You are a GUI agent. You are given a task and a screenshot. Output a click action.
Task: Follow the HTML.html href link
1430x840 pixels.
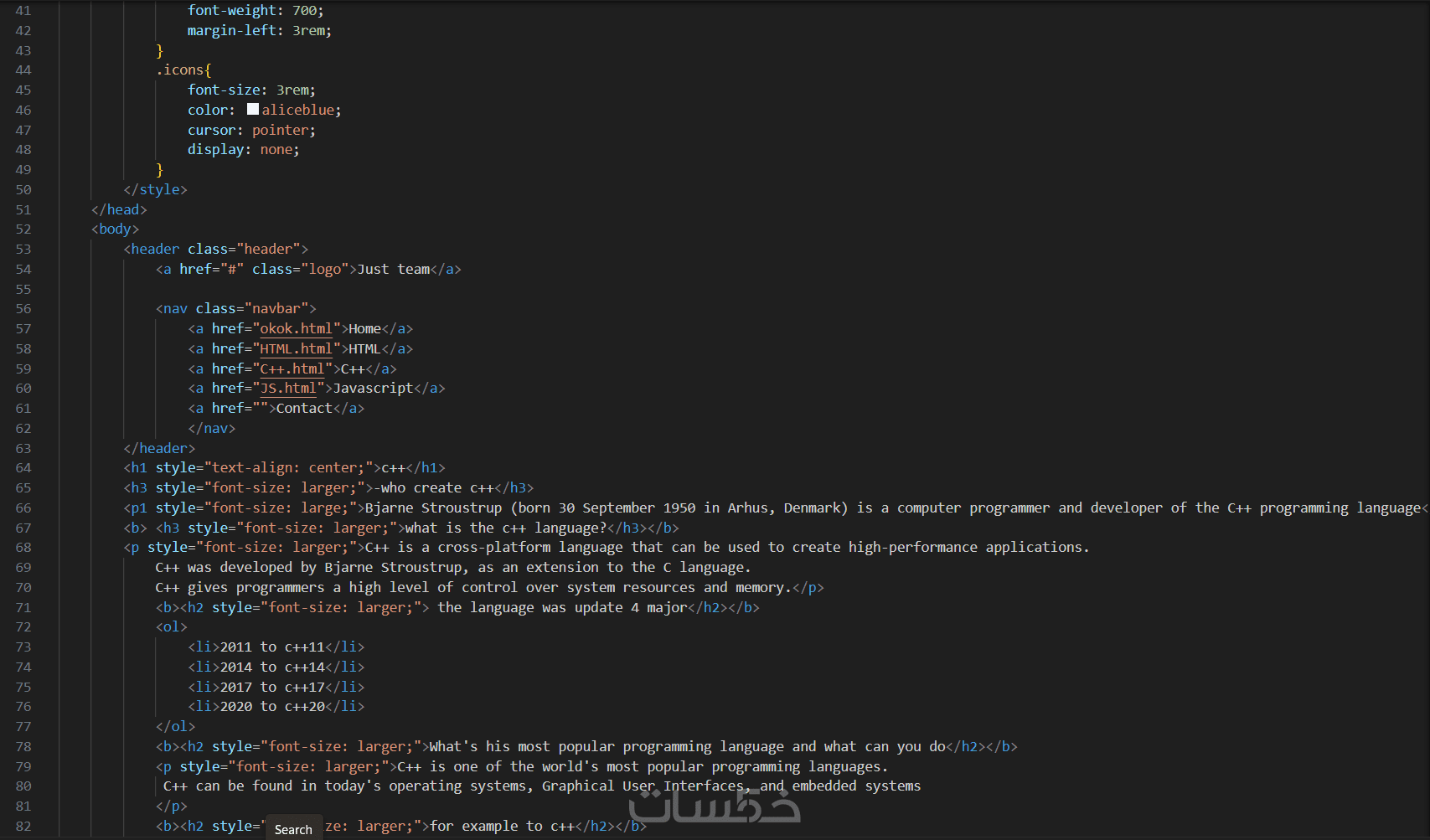point(296,349)
